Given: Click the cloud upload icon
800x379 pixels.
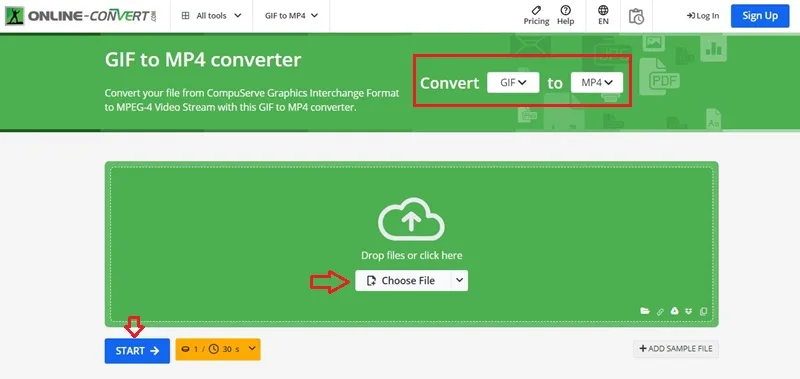Looking at the screenshot, I should pos(411,219).
